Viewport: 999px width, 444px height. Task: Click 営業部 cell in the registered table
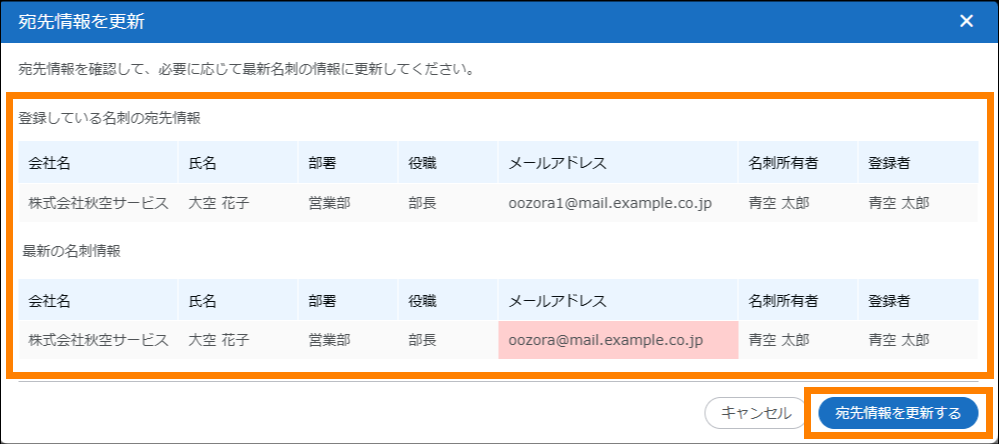pyautogui.click(x=329, y=203)
